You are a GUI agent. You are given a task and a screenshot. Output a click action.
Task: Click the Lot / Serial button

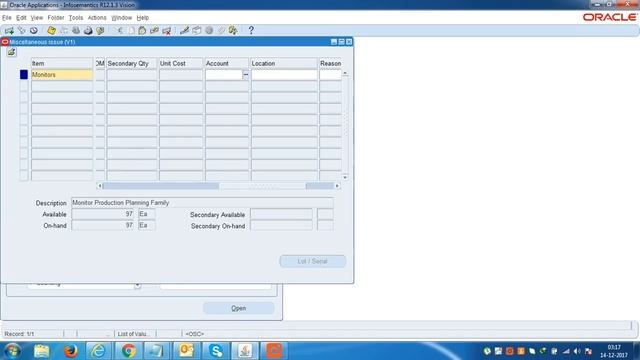coord(313,261)
